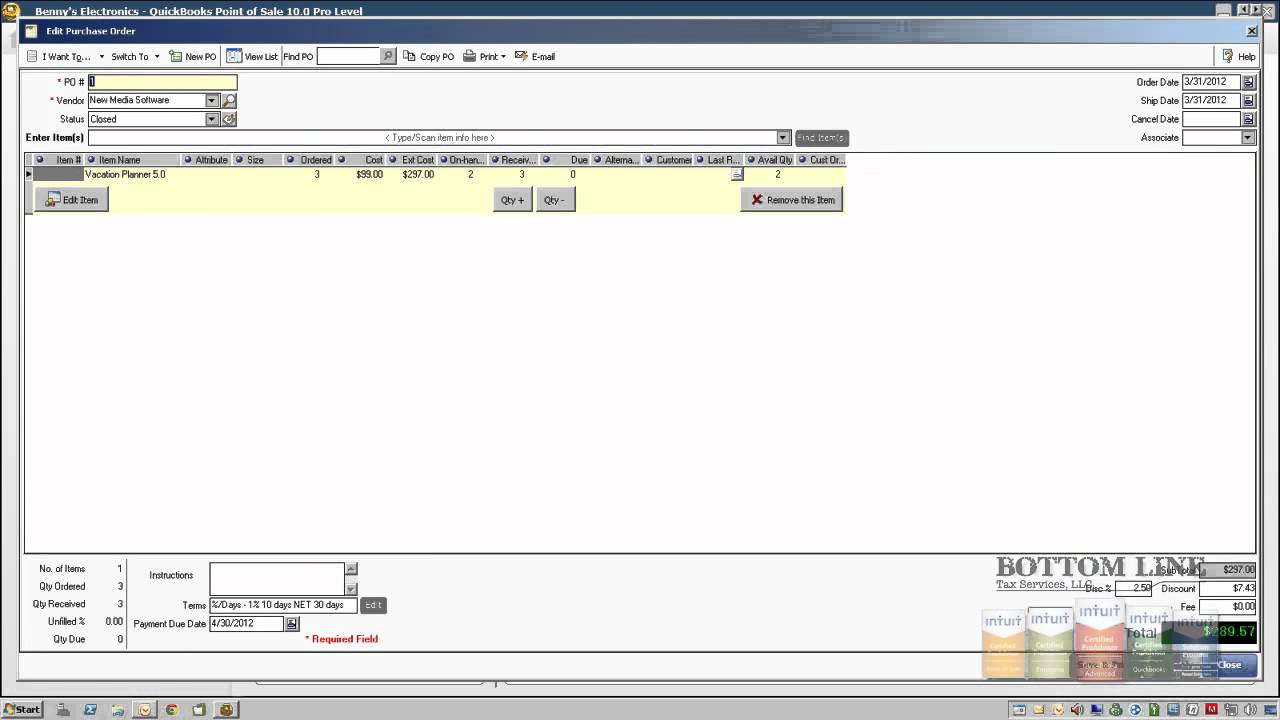Click the Fee amount field

1228,606
